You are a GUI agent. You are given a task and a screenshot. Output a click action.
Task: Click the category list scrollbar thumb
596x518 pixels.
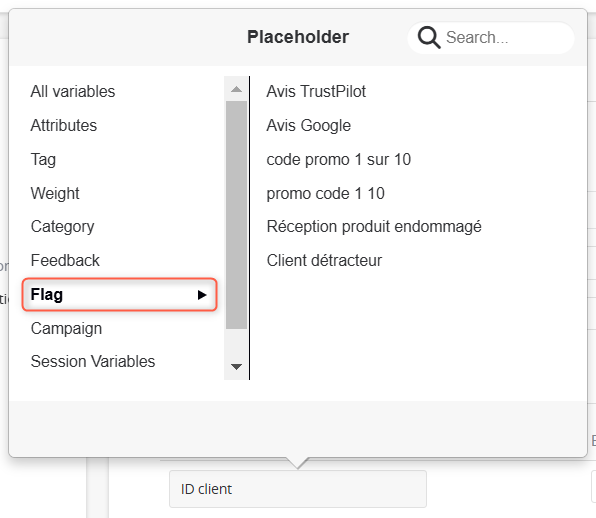[x=236, y=215]
